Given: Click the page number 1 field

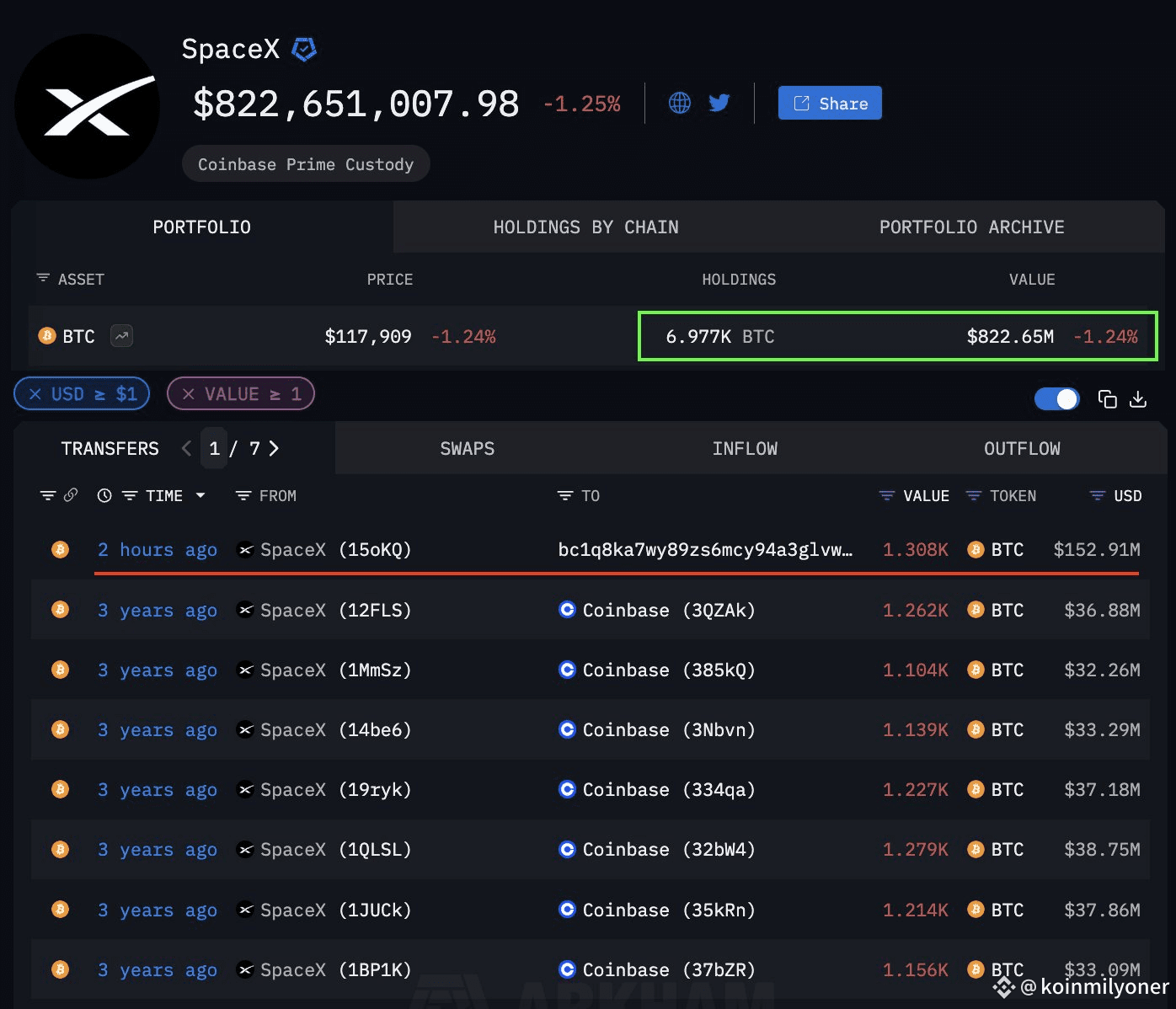Looking at the screenshot, I should pyautogui.click(x=214, y=448).
